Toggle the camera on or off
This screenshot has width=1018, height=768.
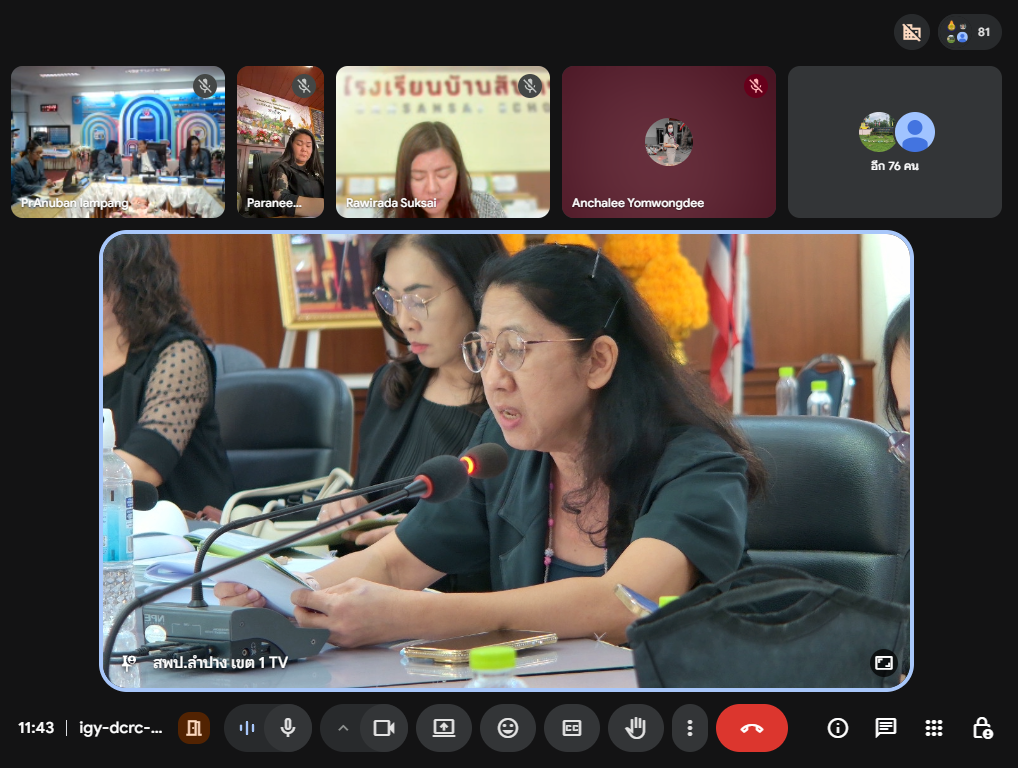click(384, 728)
